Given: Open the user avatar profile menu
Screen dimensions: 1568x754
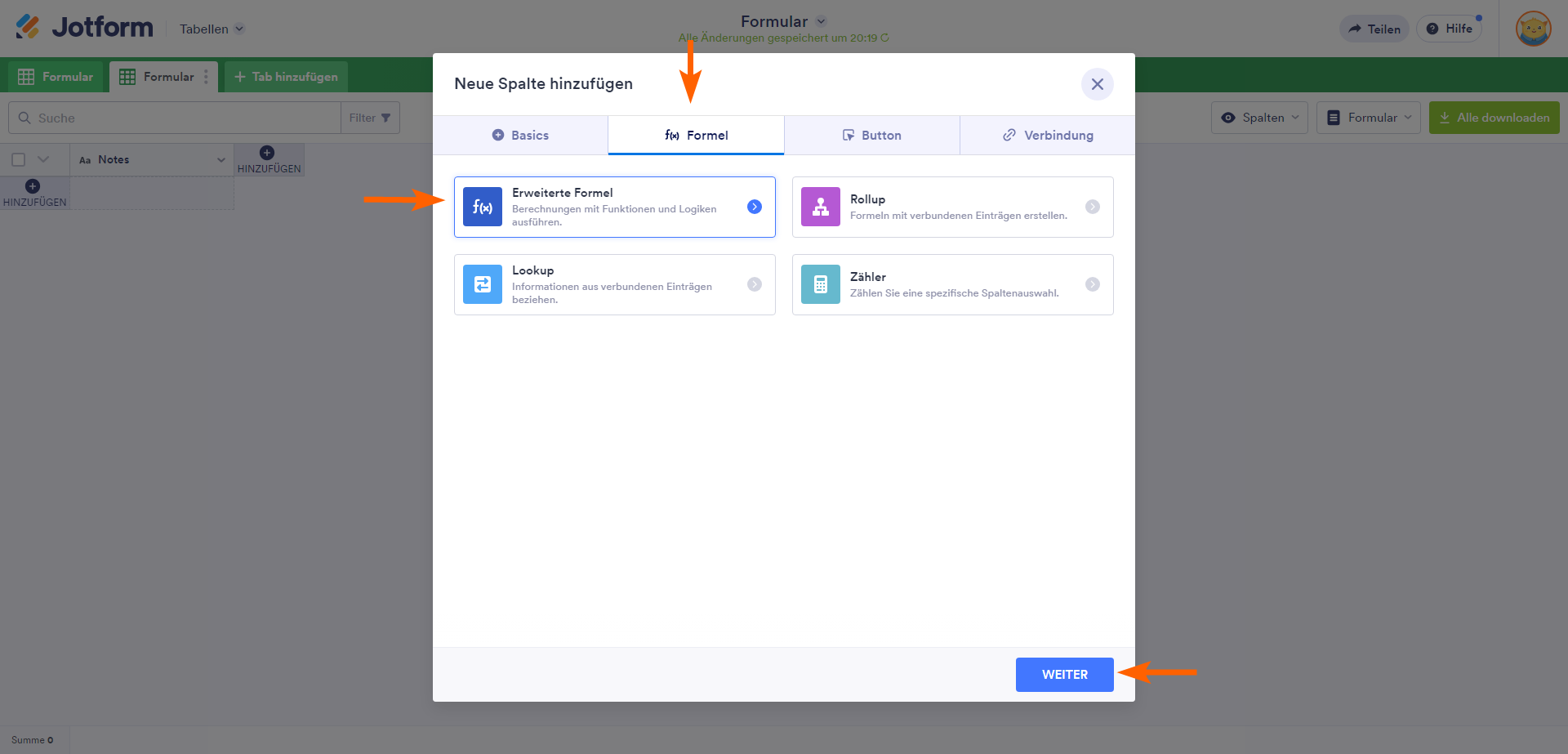Looking at the screenshot, I should (x=1533, y=29).
